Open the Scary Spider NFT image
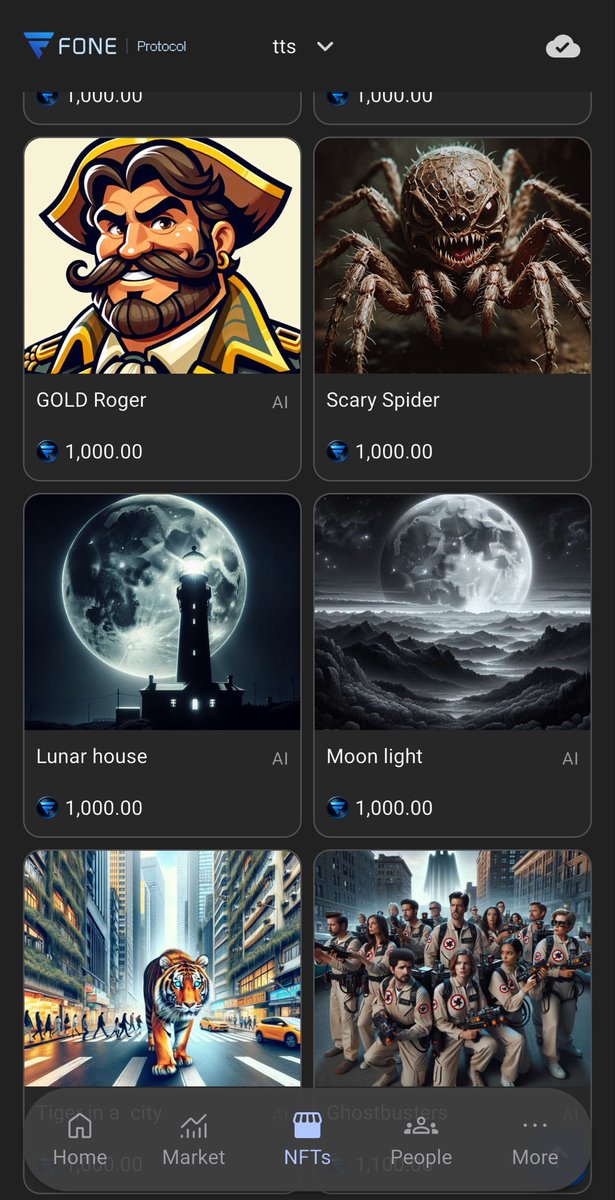The image size is (615, 1200). pyautogui.click(x=452, y=256)
